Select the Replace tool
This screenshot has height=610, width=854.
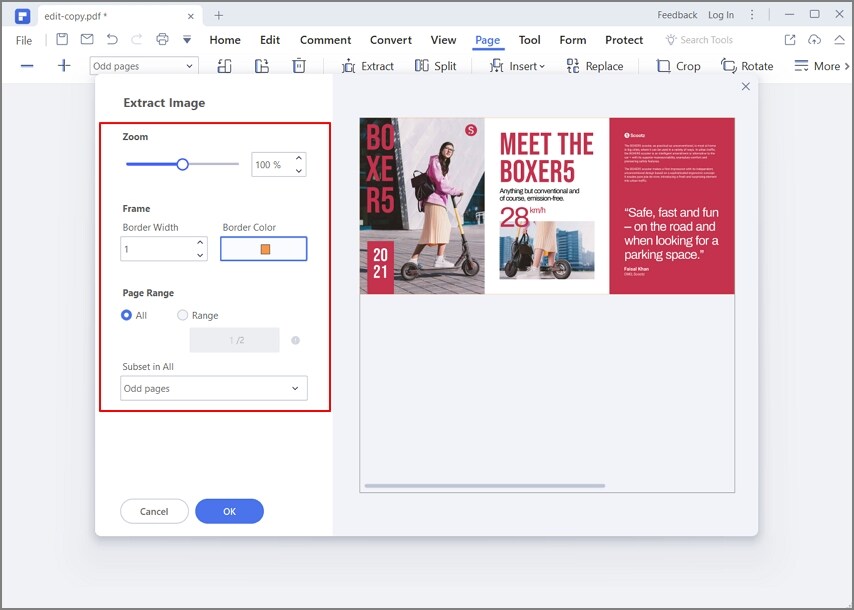[x=596, y=66]
